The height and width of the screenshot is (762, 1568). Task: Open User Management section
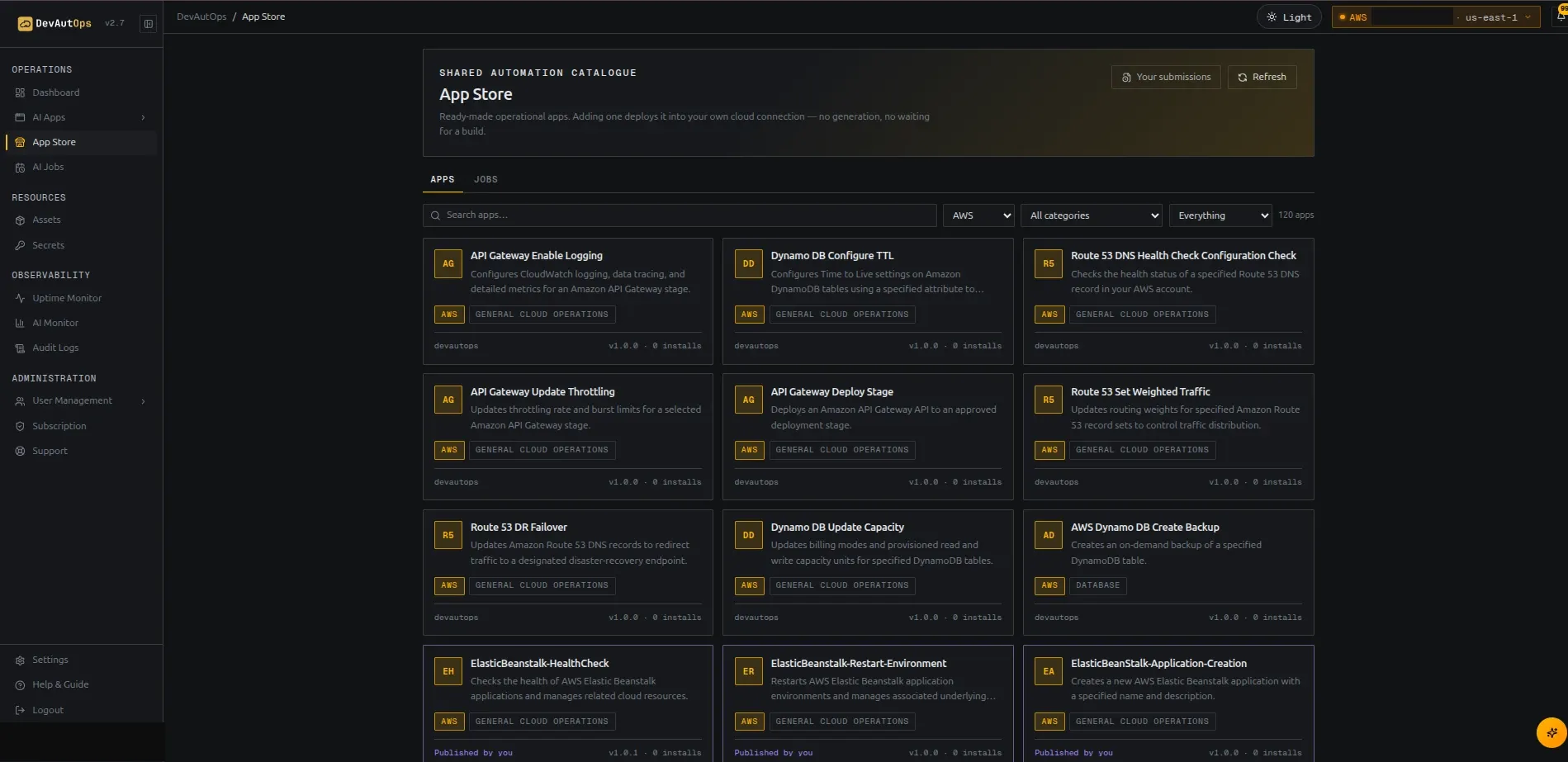pyautogui.click(x=80, y=400)
